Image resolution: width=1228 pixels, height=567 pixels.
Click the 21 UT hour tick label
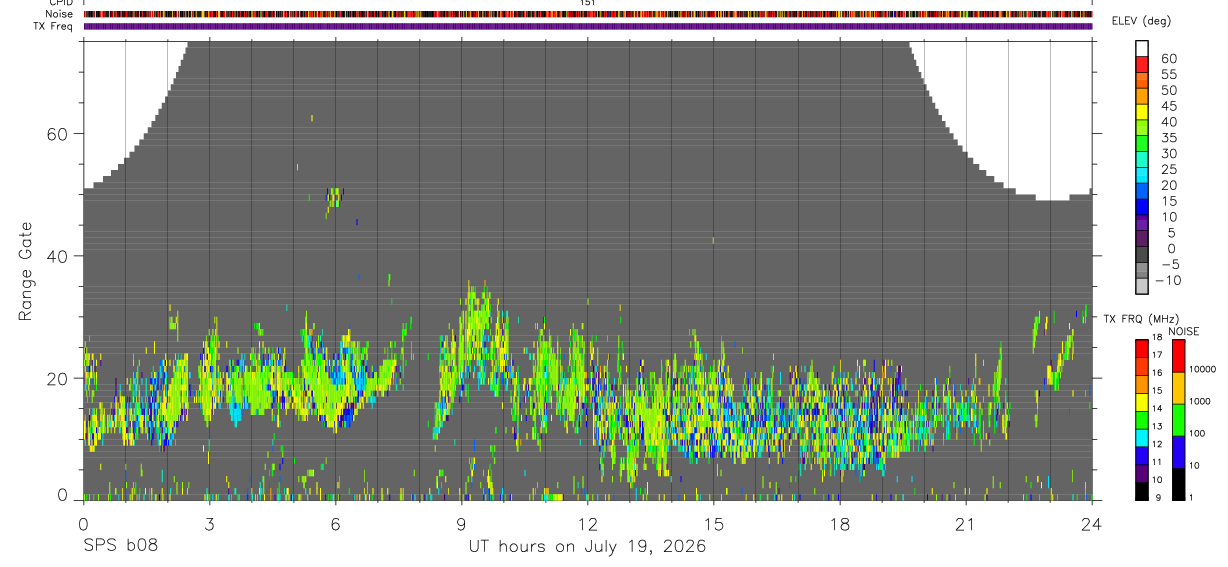pos(966,525)
